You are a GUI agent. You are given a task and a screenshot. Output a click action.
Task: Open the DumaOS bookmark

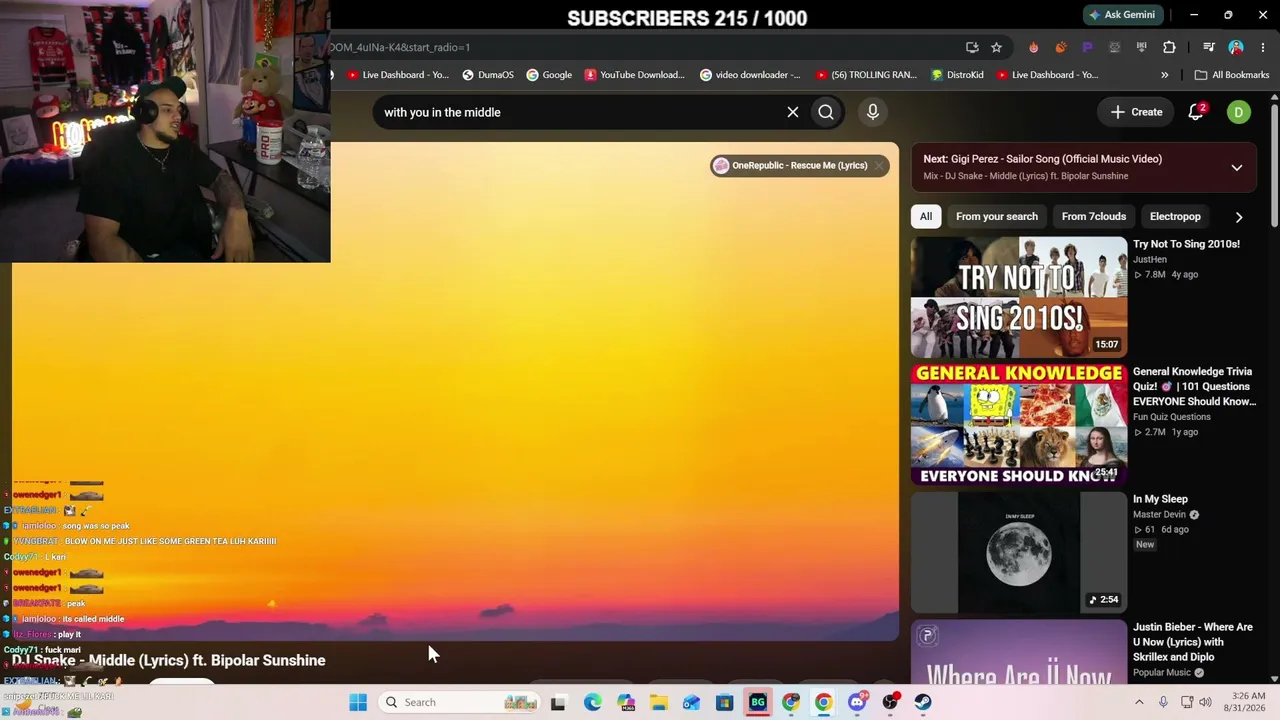pyautogui.click(x=488, y=75)
